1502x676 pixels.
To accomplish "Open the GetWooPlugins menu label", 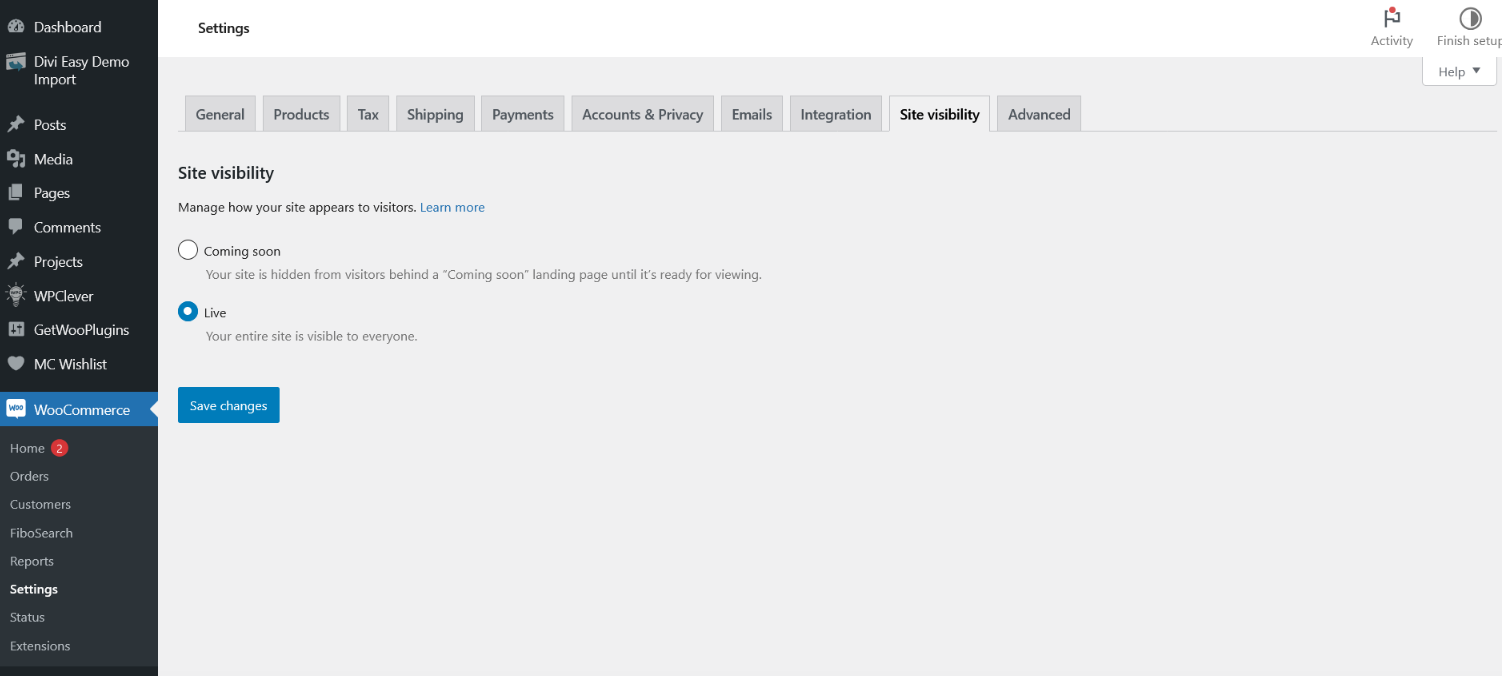I will click(81, 330).
